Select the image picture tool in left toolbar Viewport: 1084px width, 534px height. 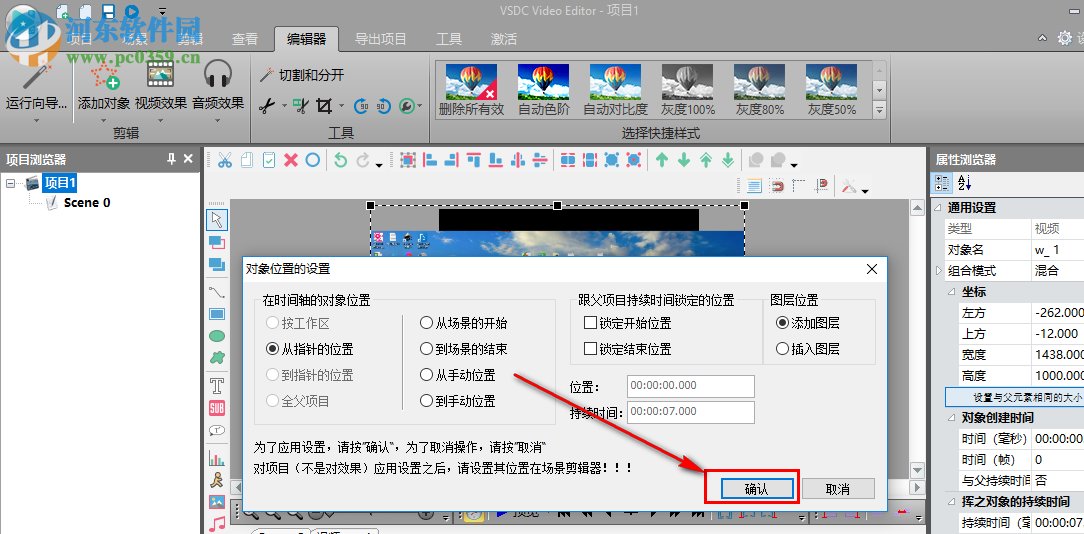tap(217, 501)
